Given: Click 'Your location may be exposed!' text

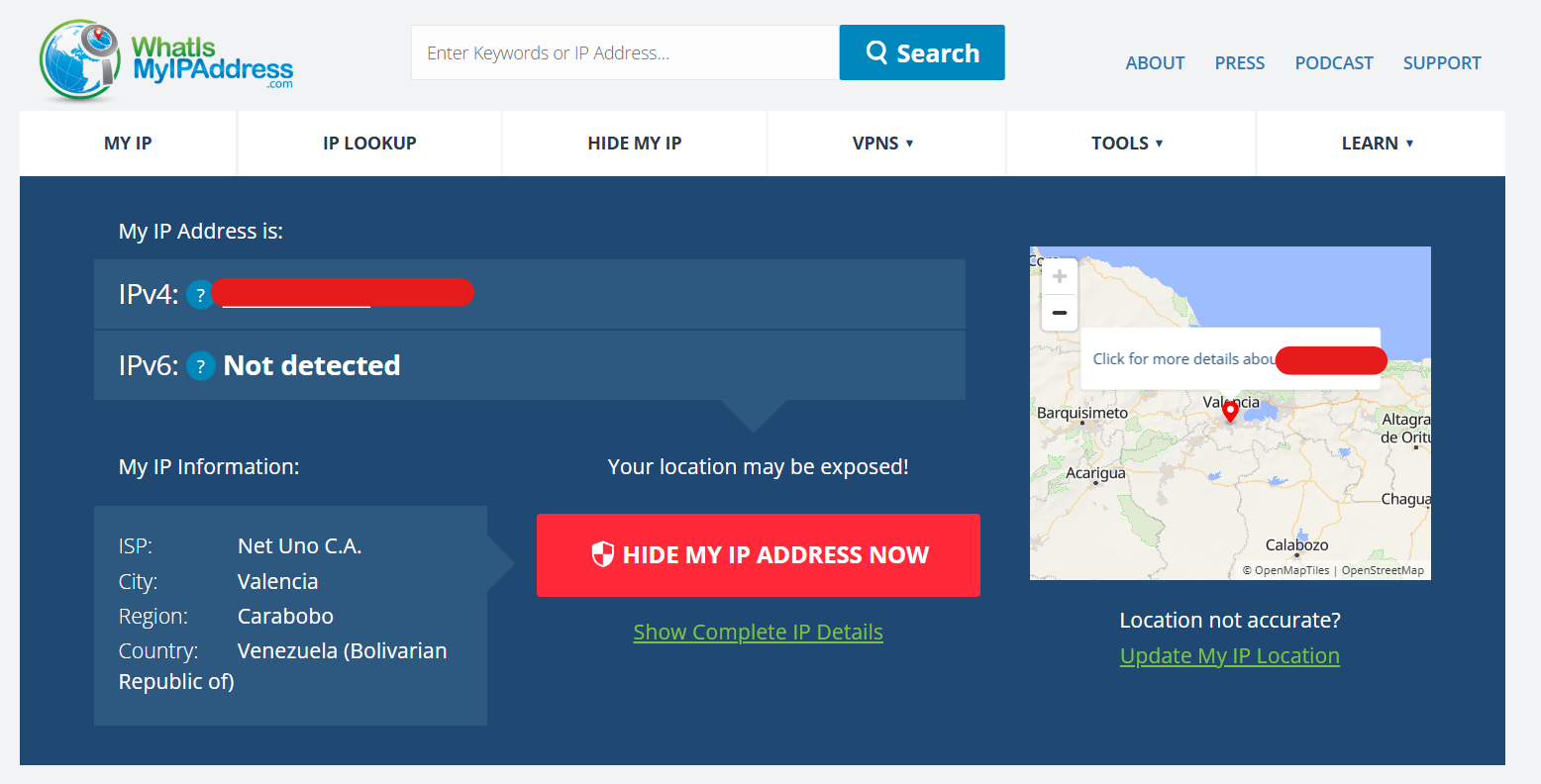Looking at the screenshot, I should pyautogui.click(x=759, y=467).
